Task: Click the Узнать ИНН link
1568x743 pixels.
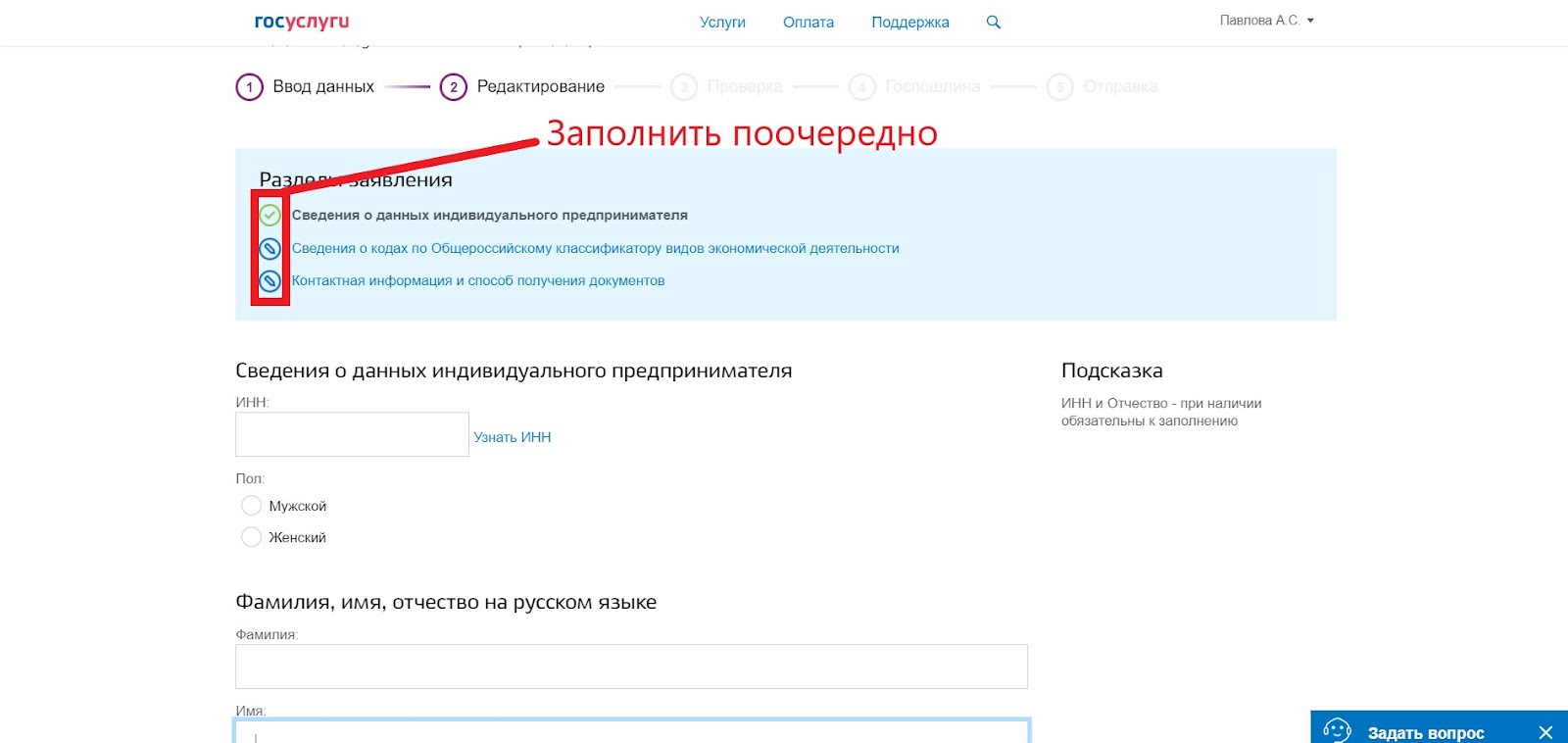Action: click(x=512, y=437)
